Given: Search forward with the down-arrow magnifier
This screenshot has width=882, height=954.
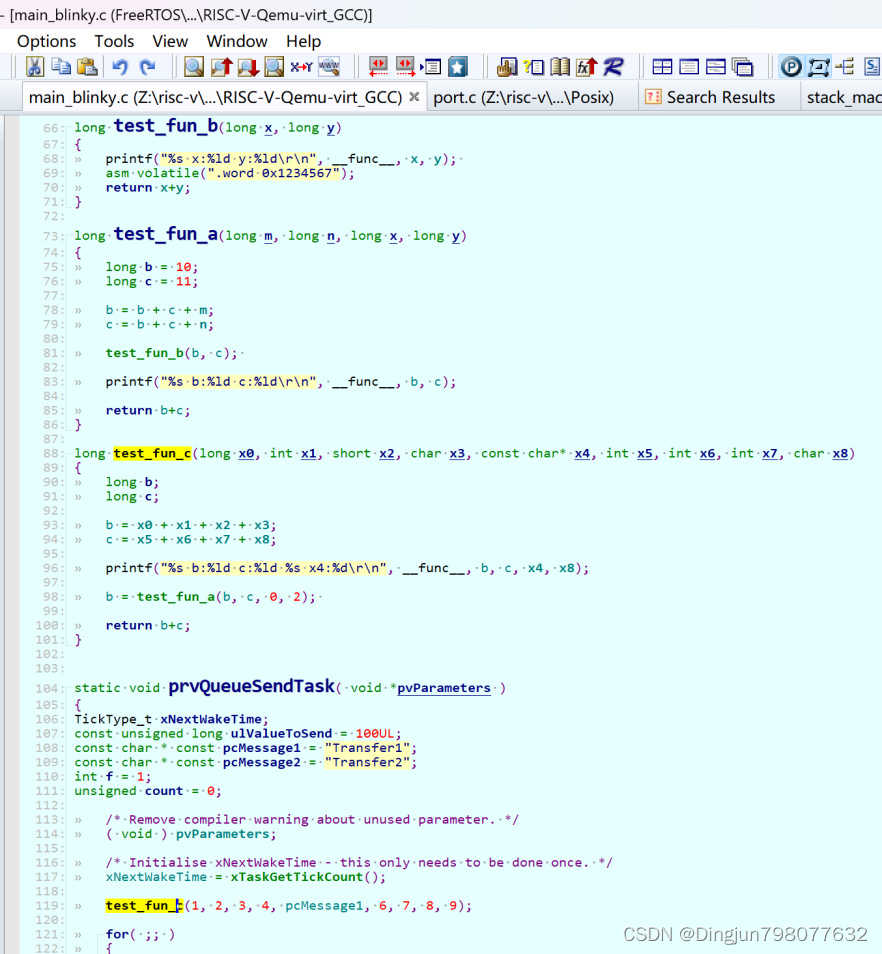Looking at the screenshot, I should (x=248, y=66).
